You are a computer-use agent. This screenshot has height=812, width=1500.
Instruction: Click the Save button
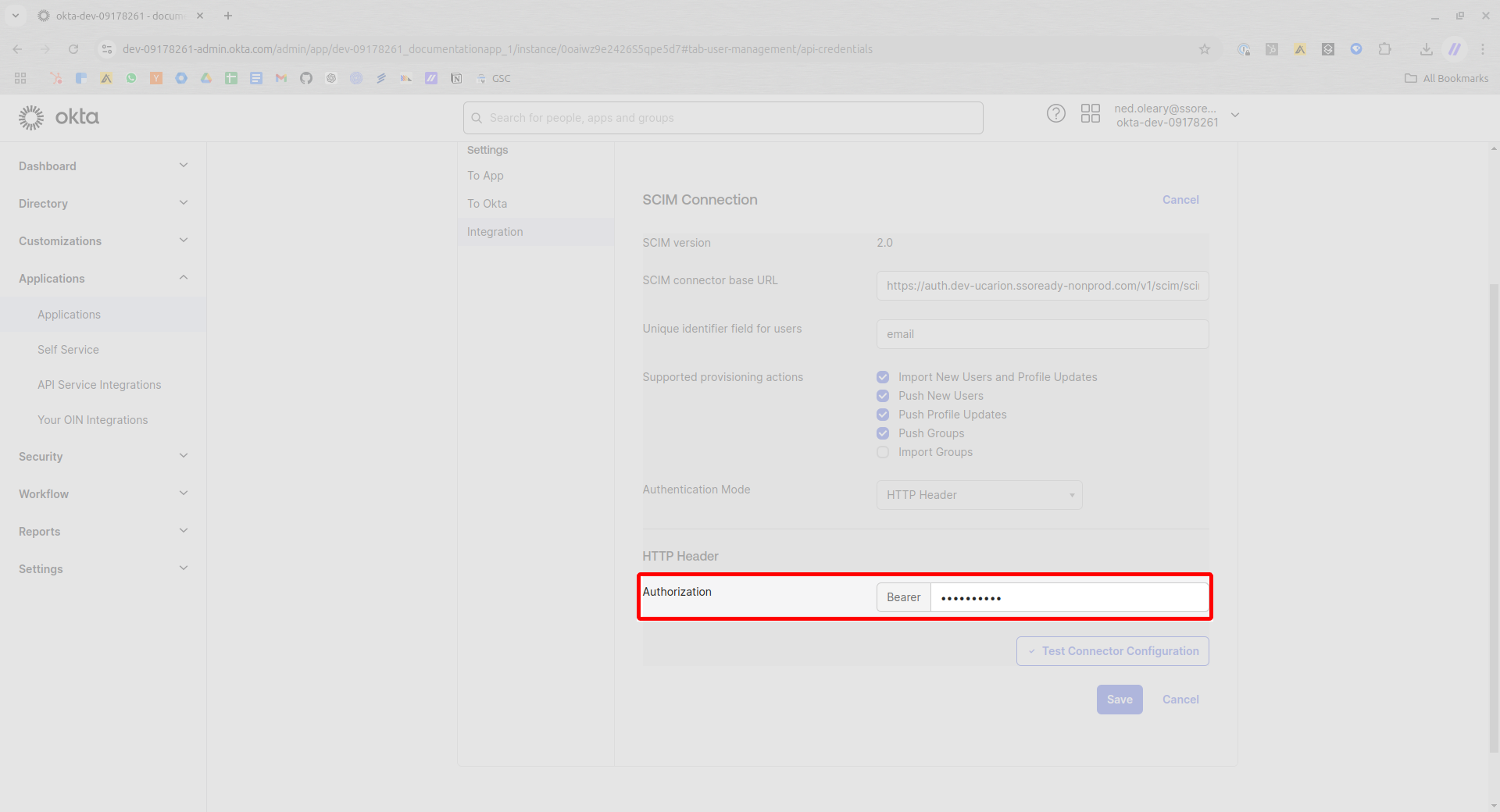point(1119,700)
